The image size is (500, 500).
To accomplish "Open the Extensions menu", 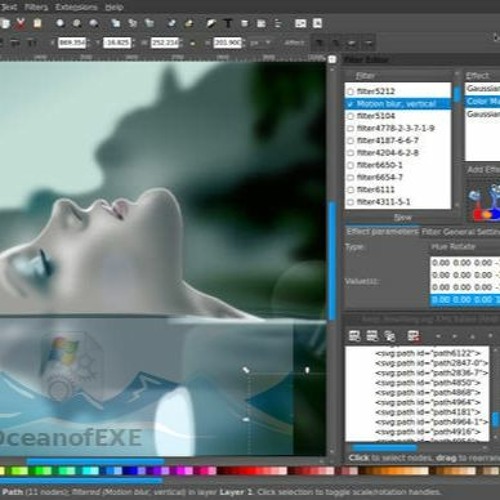I will 76,7.
